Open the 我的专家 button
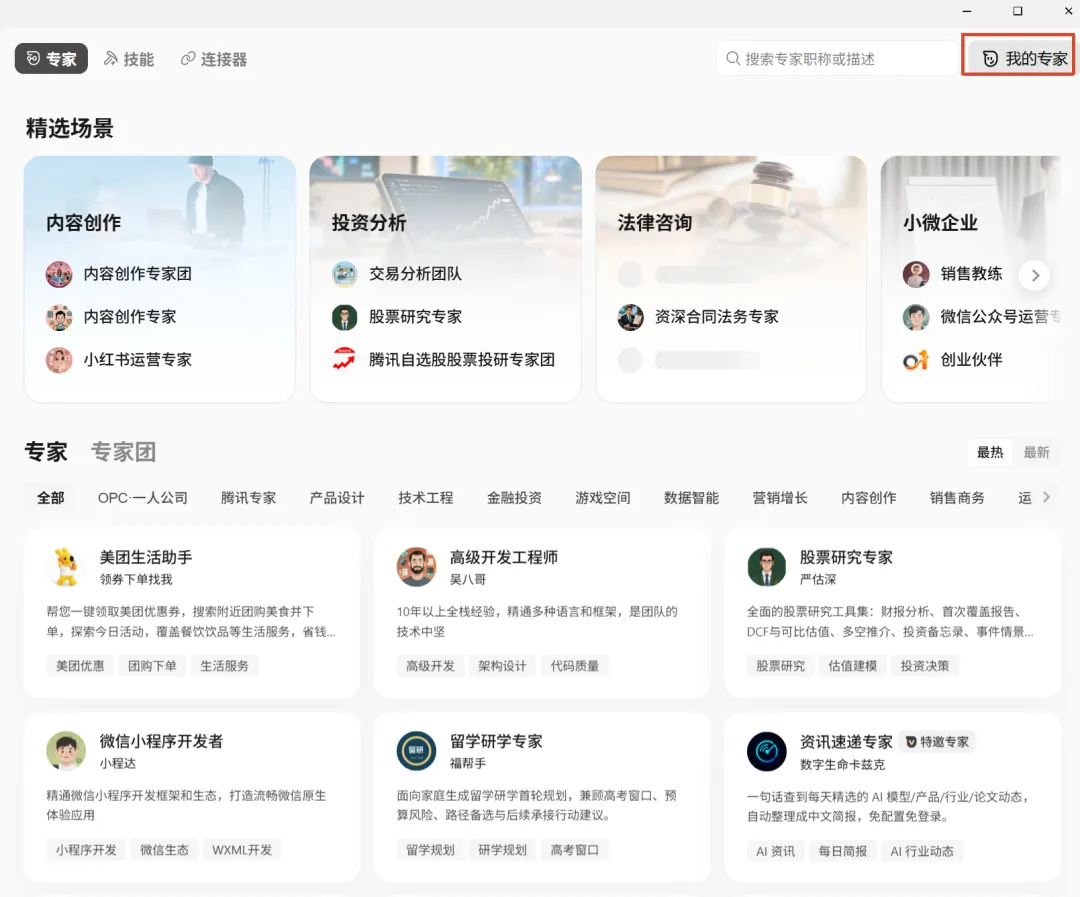Image resolution: width=1080 pixels, height=897 pixels. point(1020,59)
